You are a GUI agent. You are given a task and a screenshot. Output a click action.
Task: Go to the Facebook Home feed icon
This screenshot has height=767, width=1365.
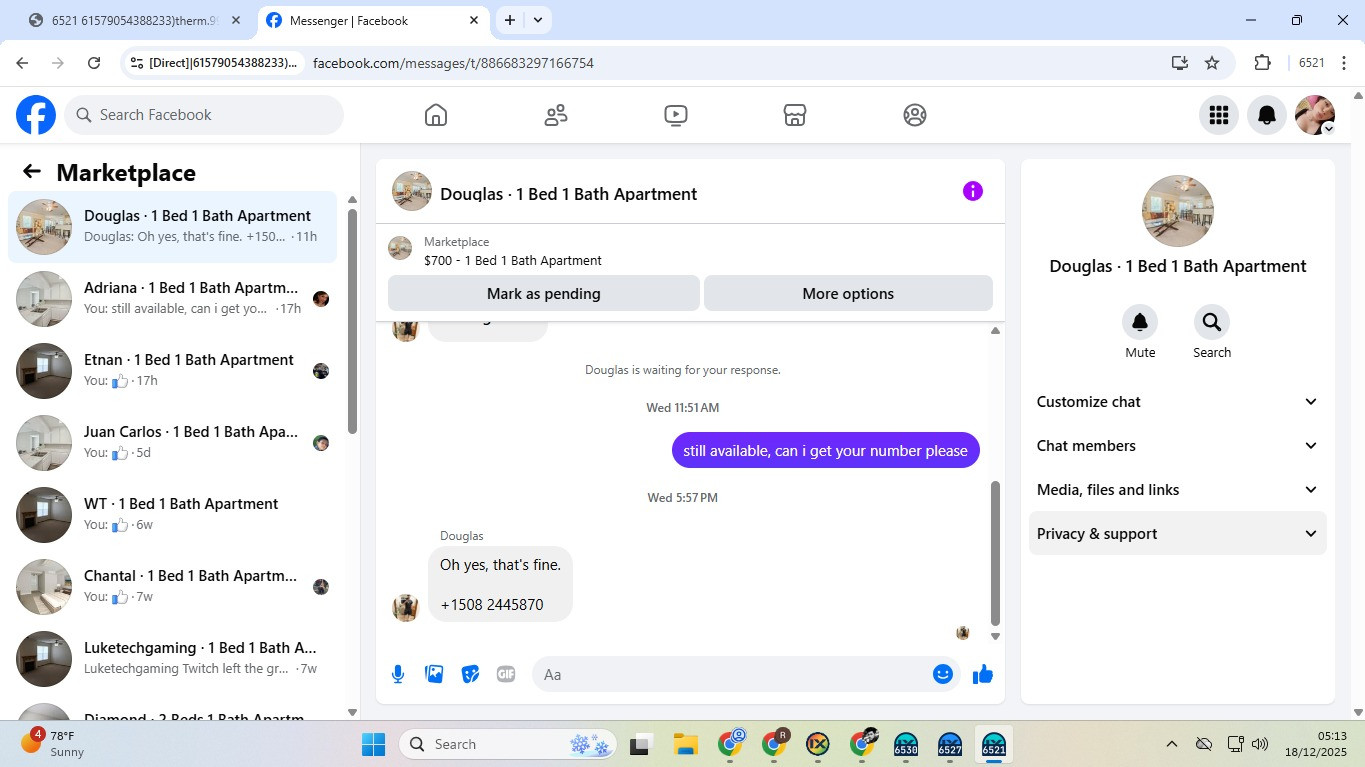(x=436, y=115)
